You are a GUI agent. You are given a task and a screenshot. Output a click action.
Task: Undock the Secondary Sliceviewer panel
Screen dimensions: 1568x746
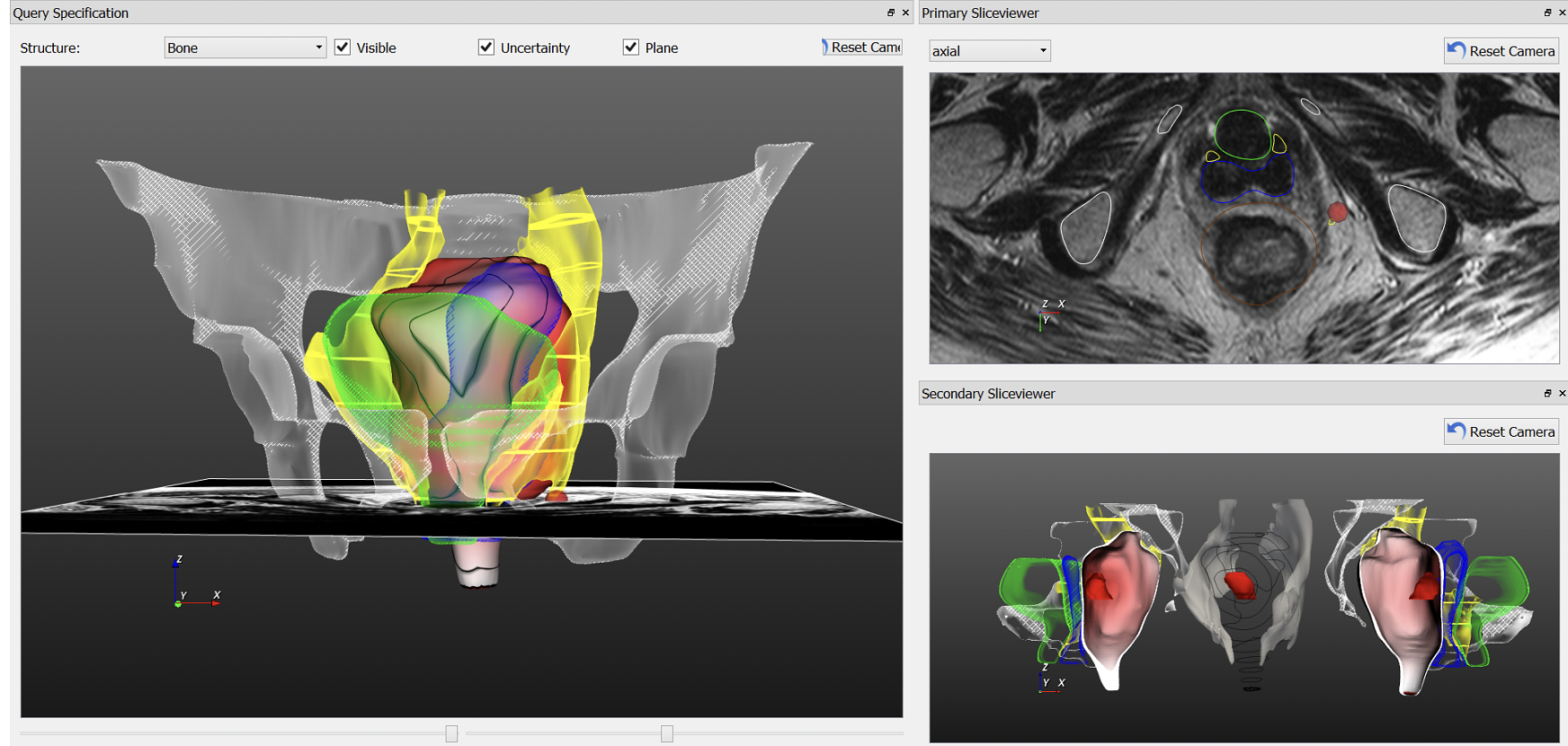[x=1547, y=393]
